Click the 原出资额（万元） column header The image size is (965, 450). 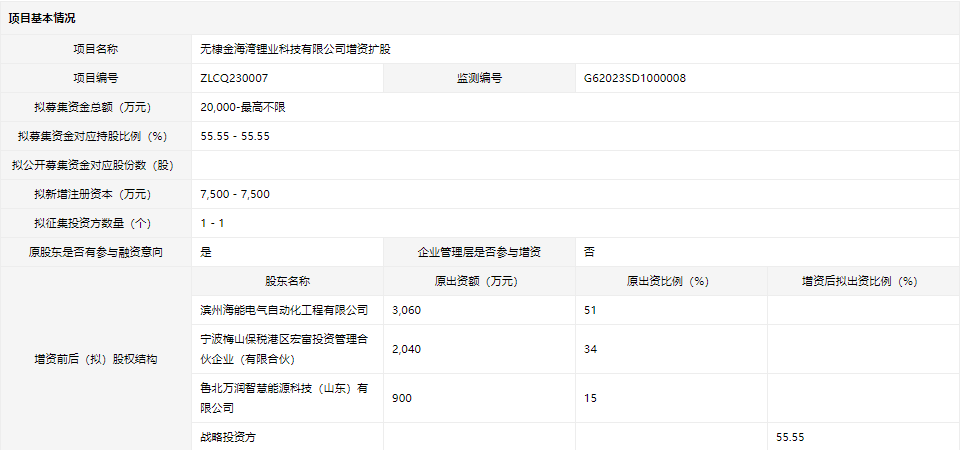(479, 281)
